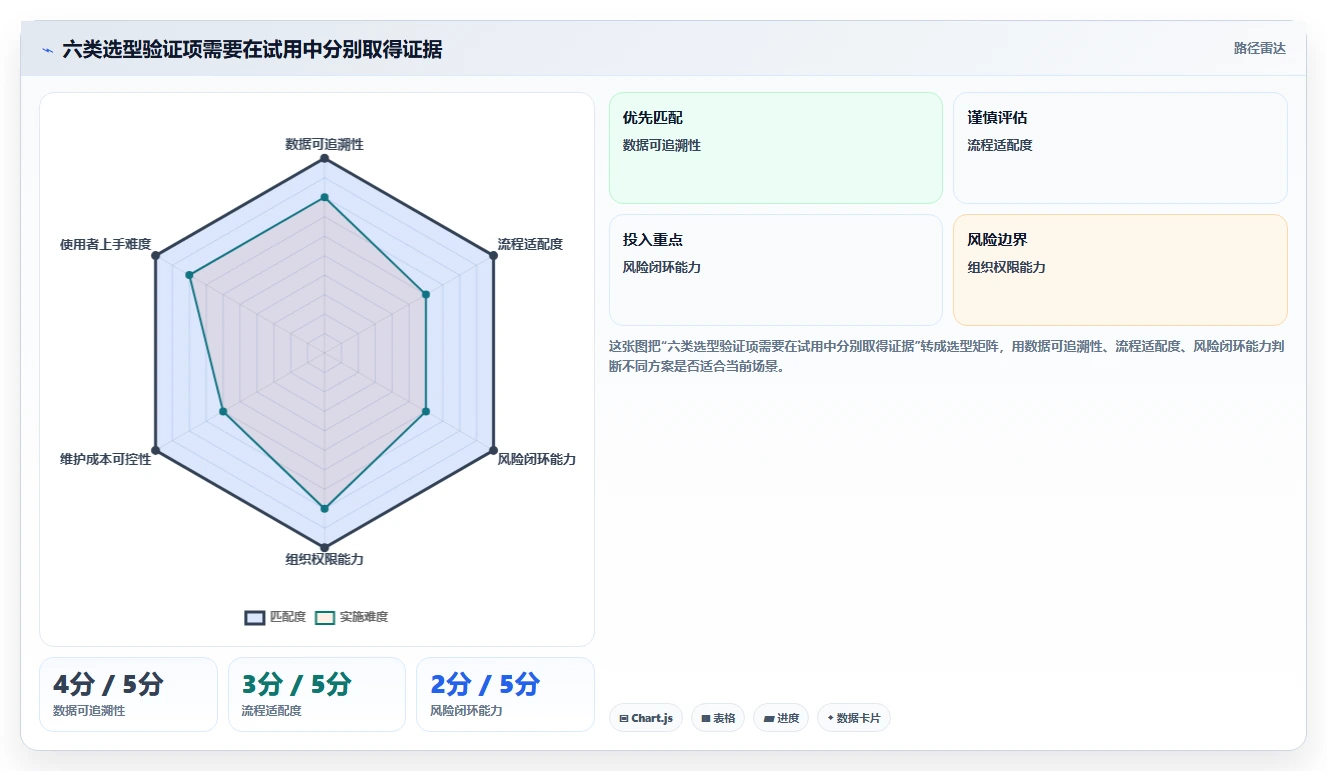Viewport: 1327px width, 771px height.
Task: Click 数据可追溯性 text in 优先匹配 card
Action: pyautogui.click(x=662, y=145)
